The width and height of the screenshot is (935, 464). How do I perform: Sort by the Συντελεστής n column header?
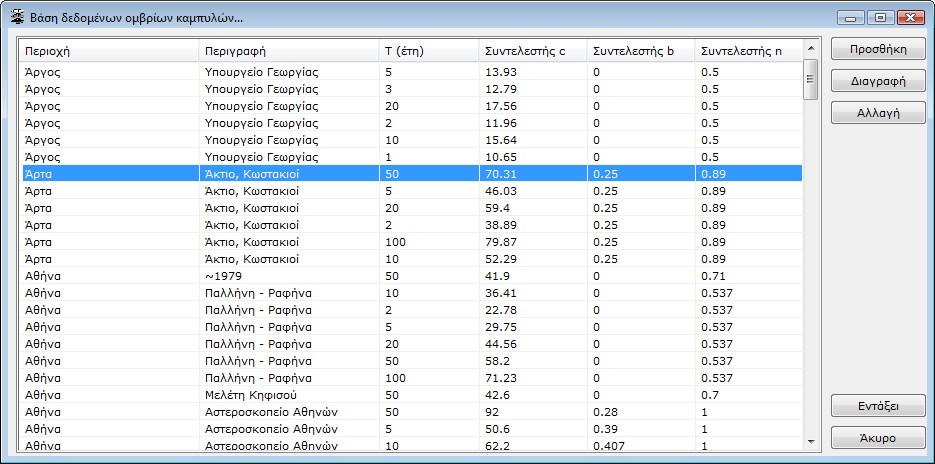tap(748, 50)
